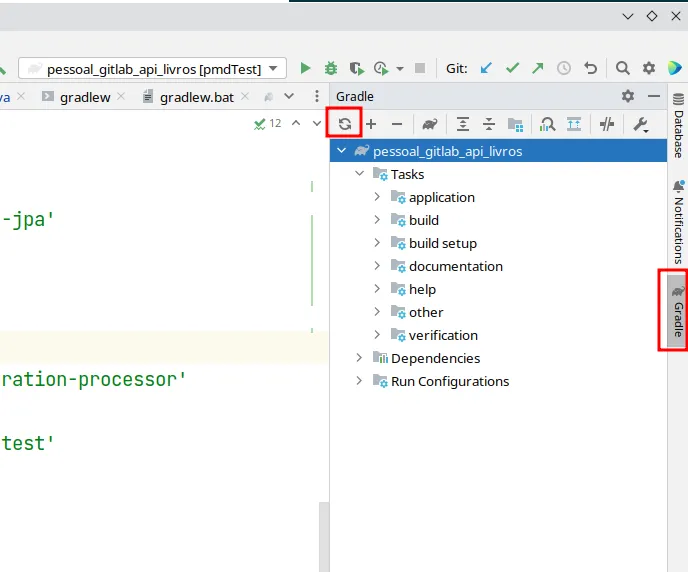688x572 pixels.
Task: Debug the pmdTest configuration
Action: (x=331, y=68)
